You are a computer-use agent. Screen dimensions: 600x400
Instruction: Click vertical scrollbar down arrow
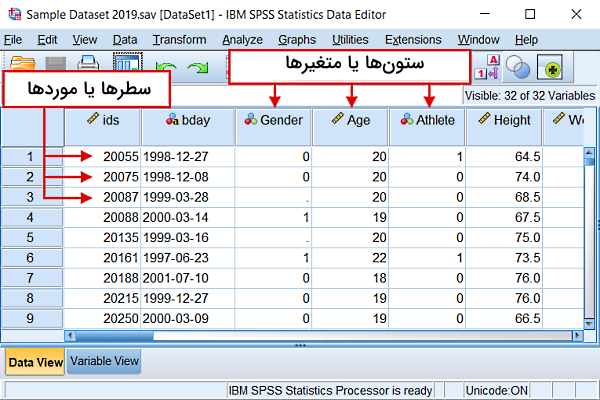(x=589, y=323)
